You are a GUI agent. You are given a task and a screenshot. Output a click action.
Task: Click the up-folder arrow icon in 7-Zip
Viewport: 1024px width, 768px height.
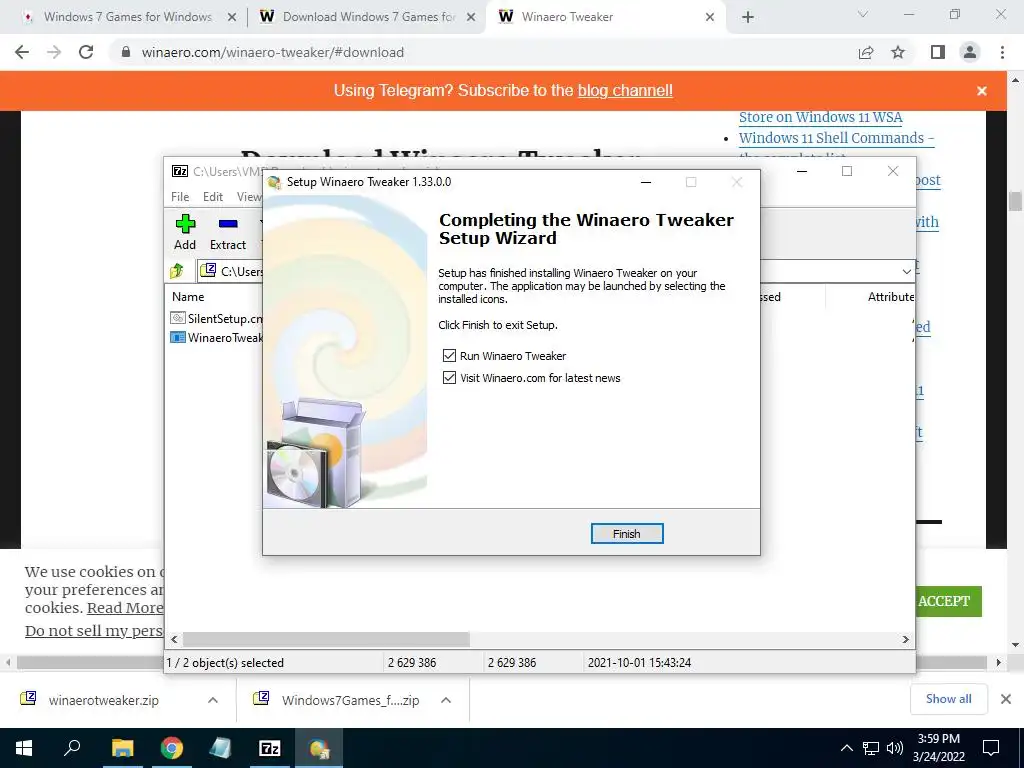point(176,271)
